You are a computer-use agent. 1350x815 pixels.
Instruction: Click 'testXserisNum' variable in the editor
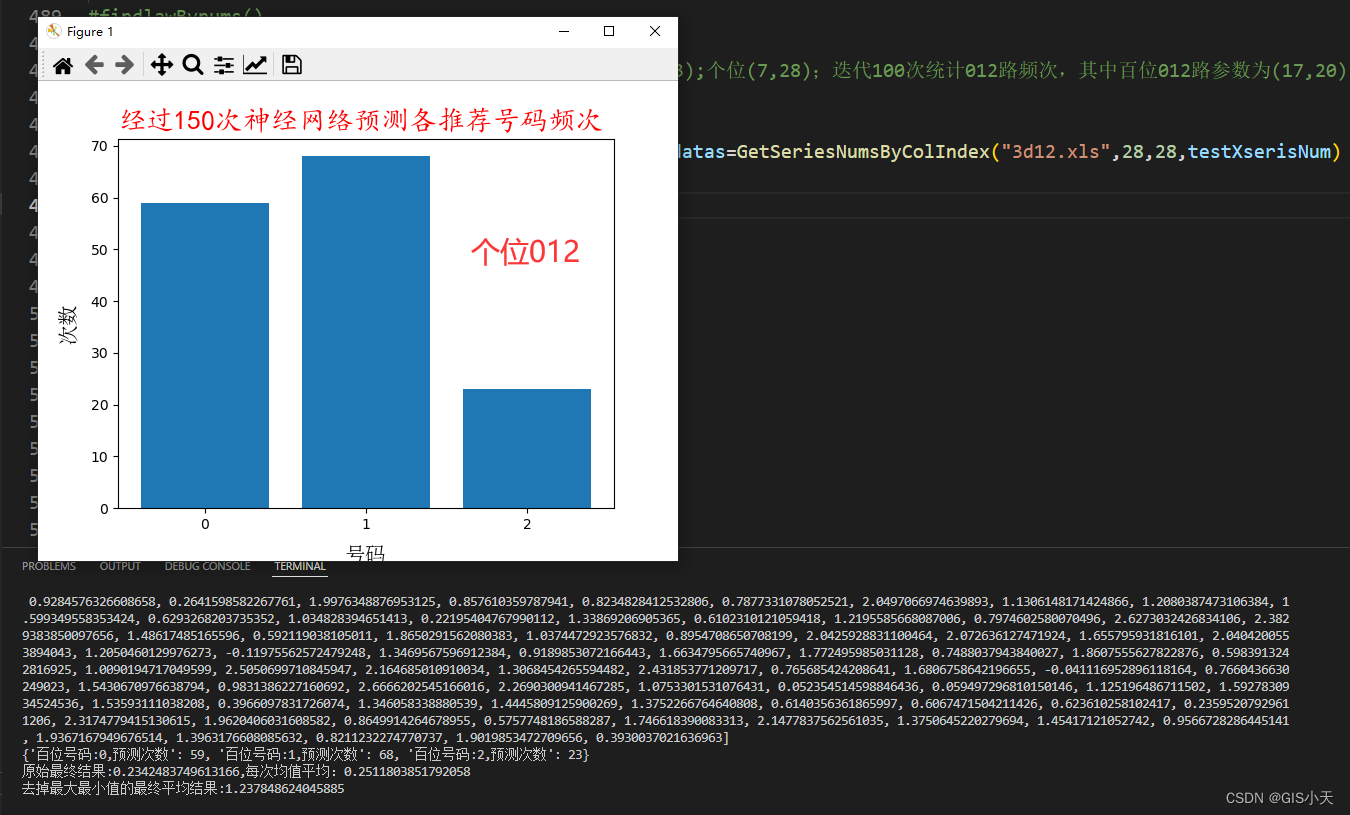(x=1259, y=152)
